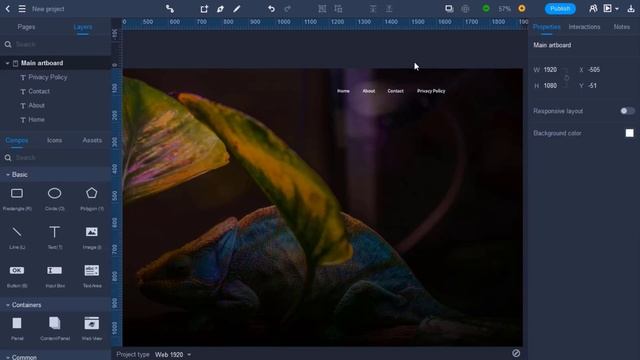Select the Main artboard layer
640x360 pixels.
tap(42, 63)
